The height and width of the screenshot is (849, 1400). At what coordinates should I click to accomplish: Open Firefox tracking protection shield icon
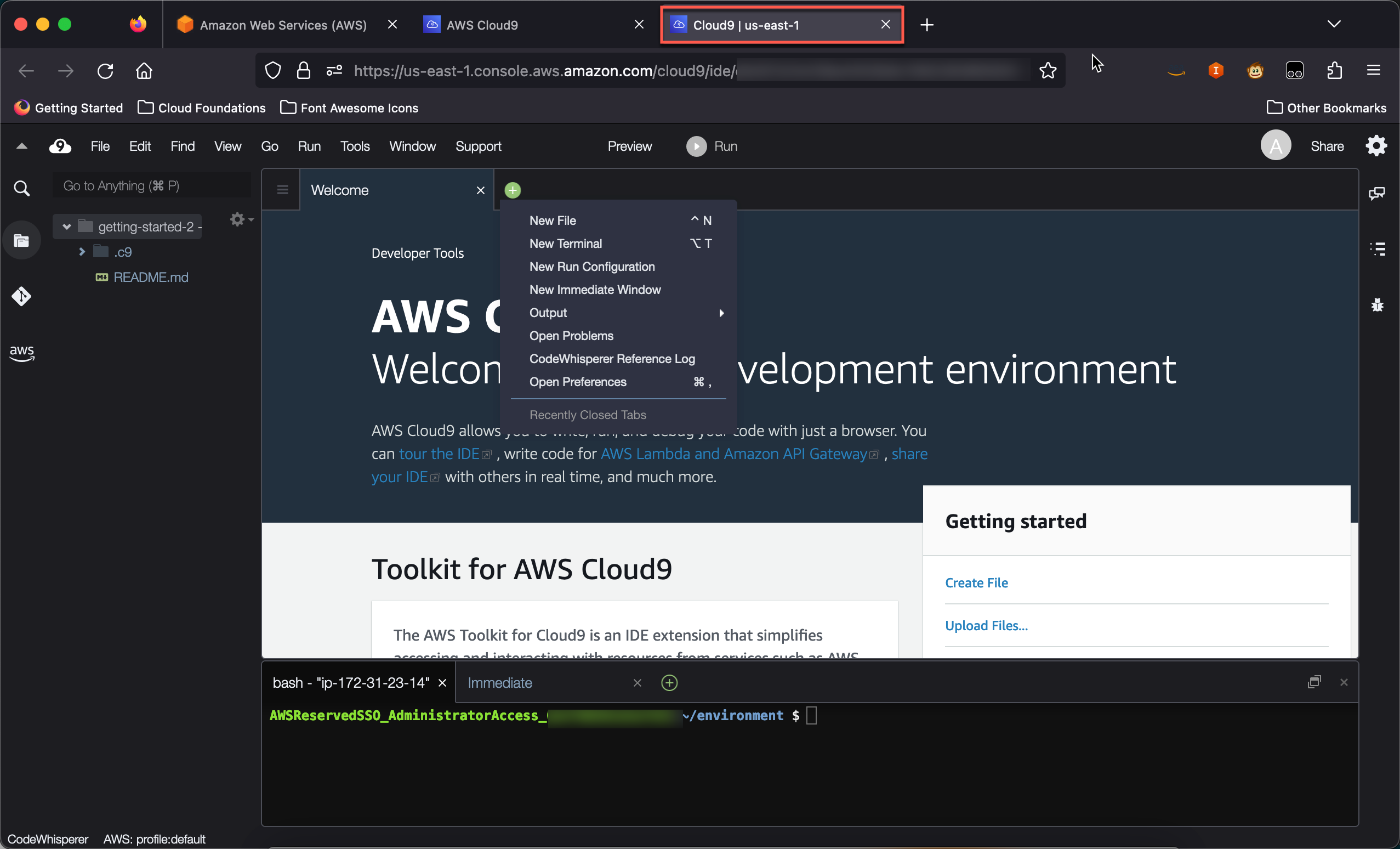point(273,71)
